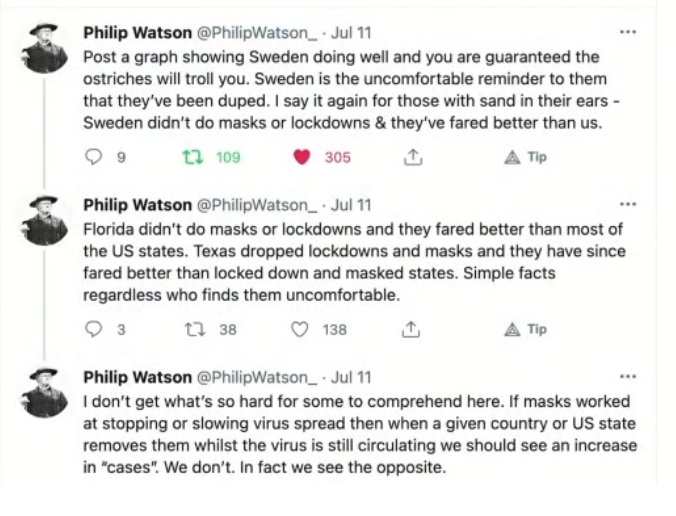
Task: Open Jul 11 timestamp on third tweet
Action: [x=350, y=377]
